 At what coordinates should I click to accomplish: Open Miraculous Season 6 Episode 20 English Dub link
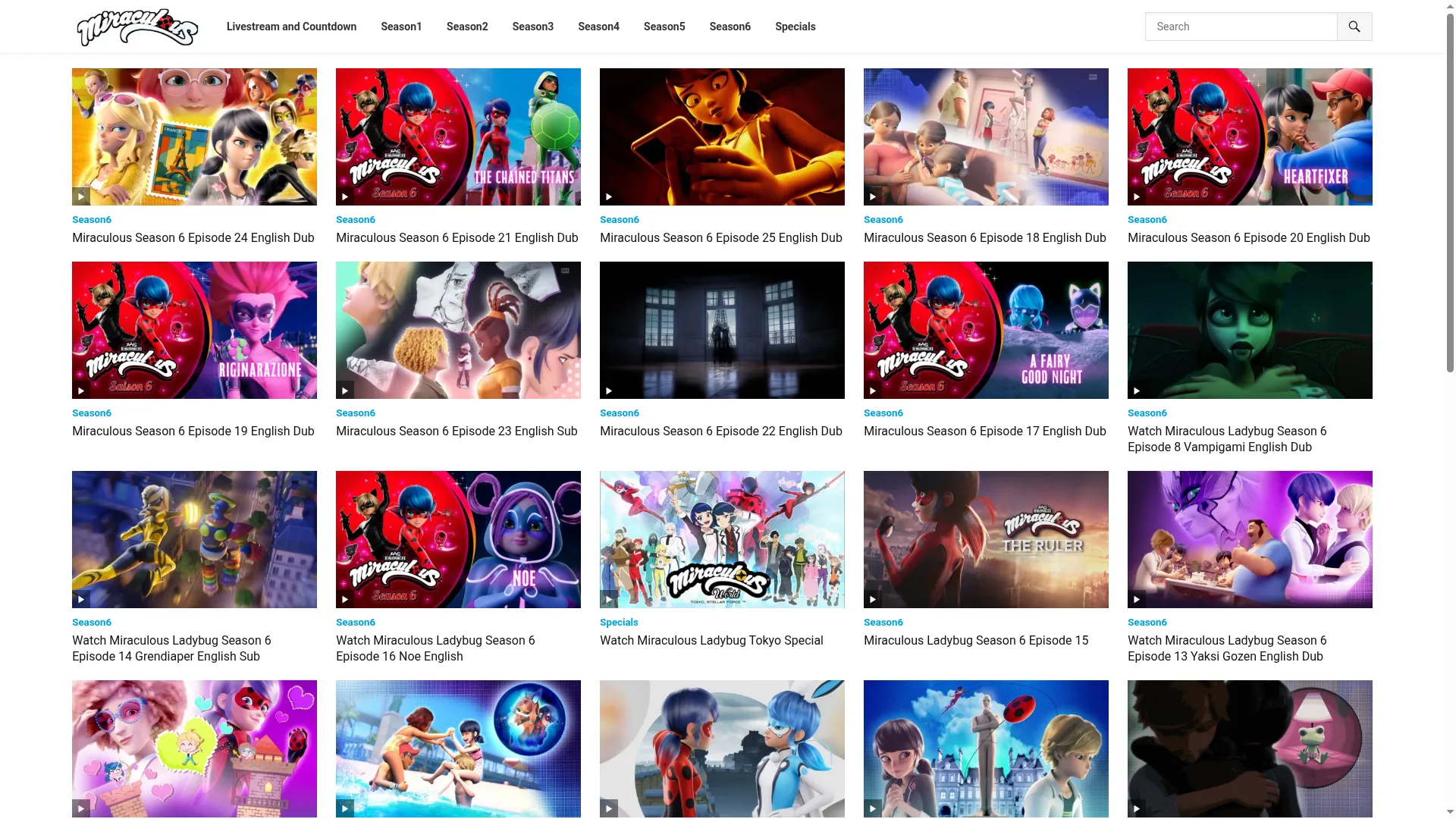[1249, 238]
